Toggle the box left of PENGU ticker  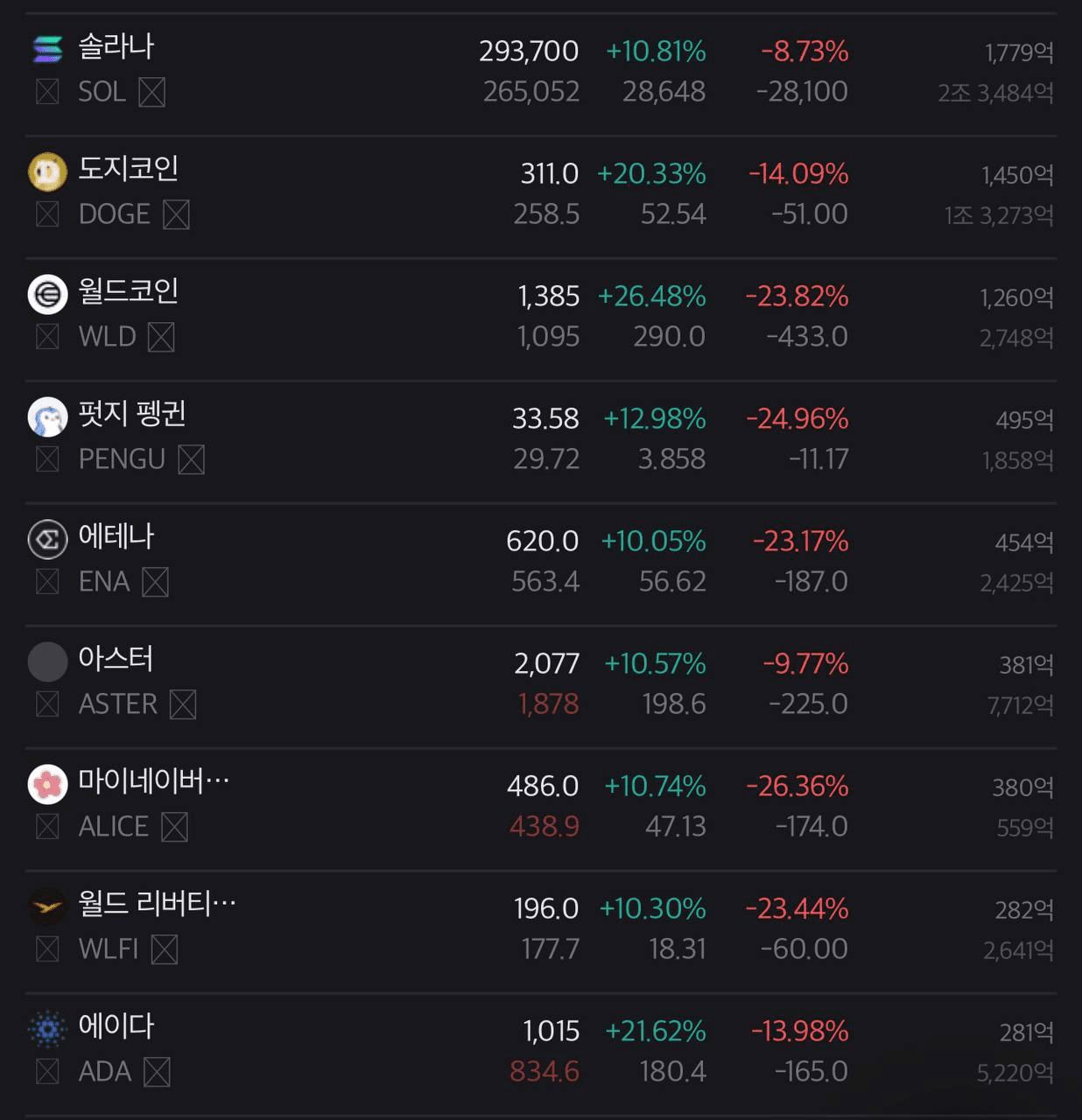[47, 459]
